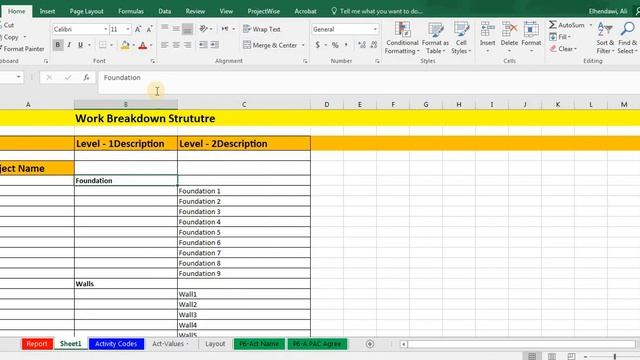Switch to the Activity Codes sheet

point(116,344)
